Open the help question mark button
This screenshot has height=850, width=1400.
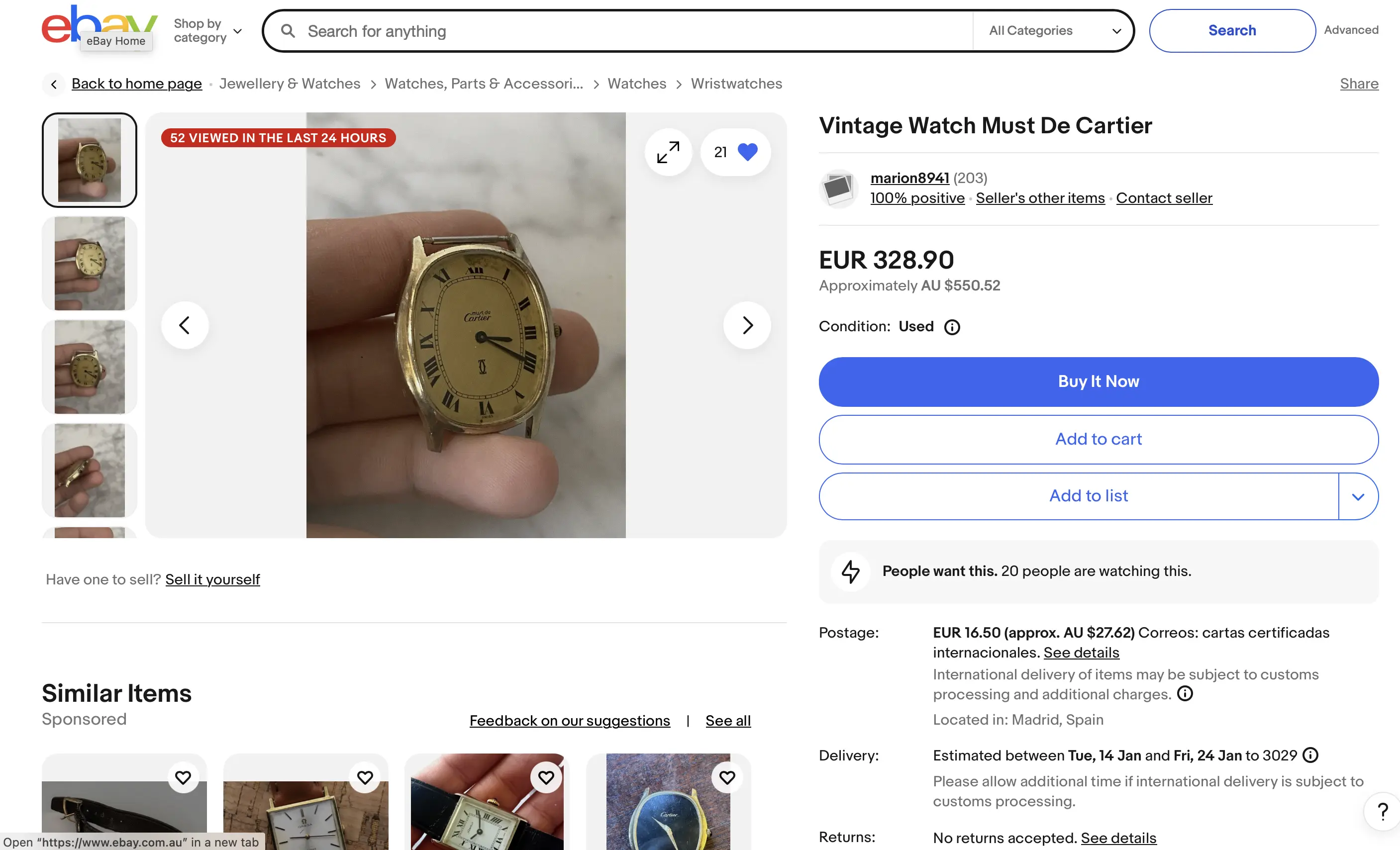coord(1383,811)
